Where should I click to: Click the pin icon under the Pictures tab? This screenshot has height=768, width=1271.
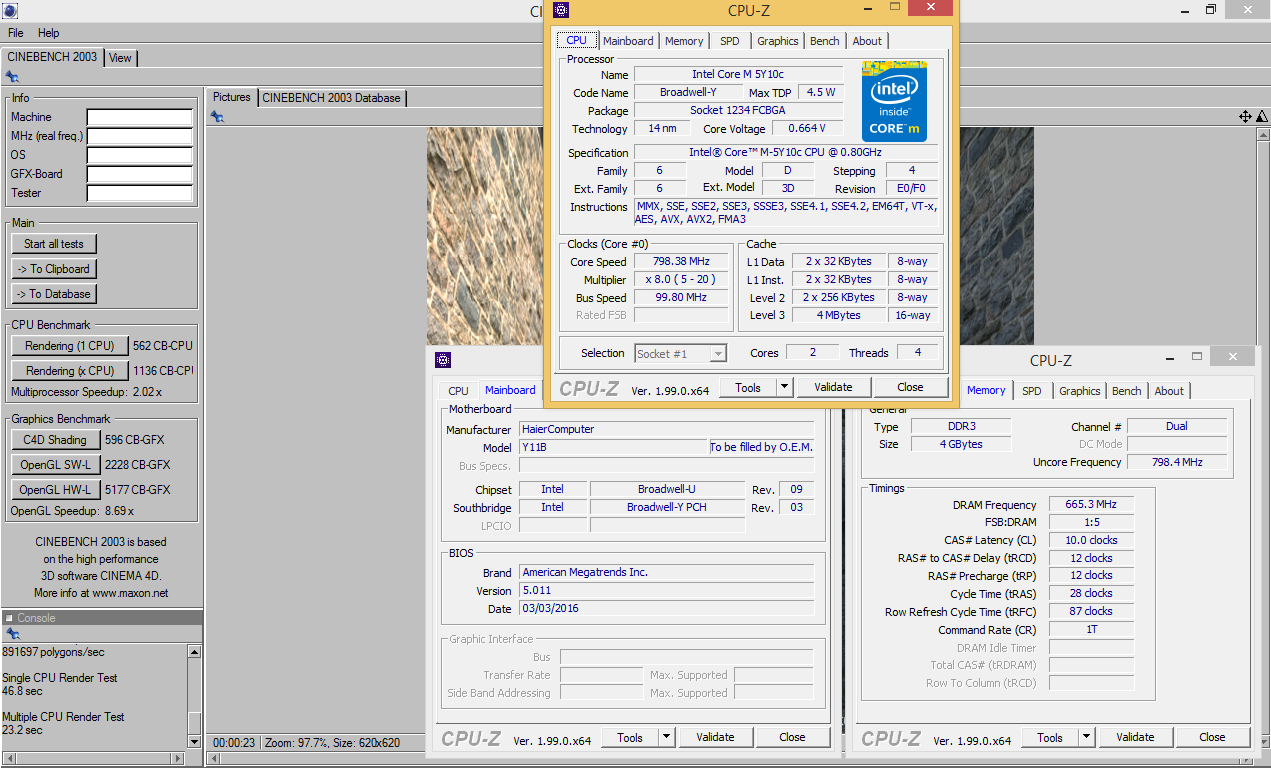(217, 117)
